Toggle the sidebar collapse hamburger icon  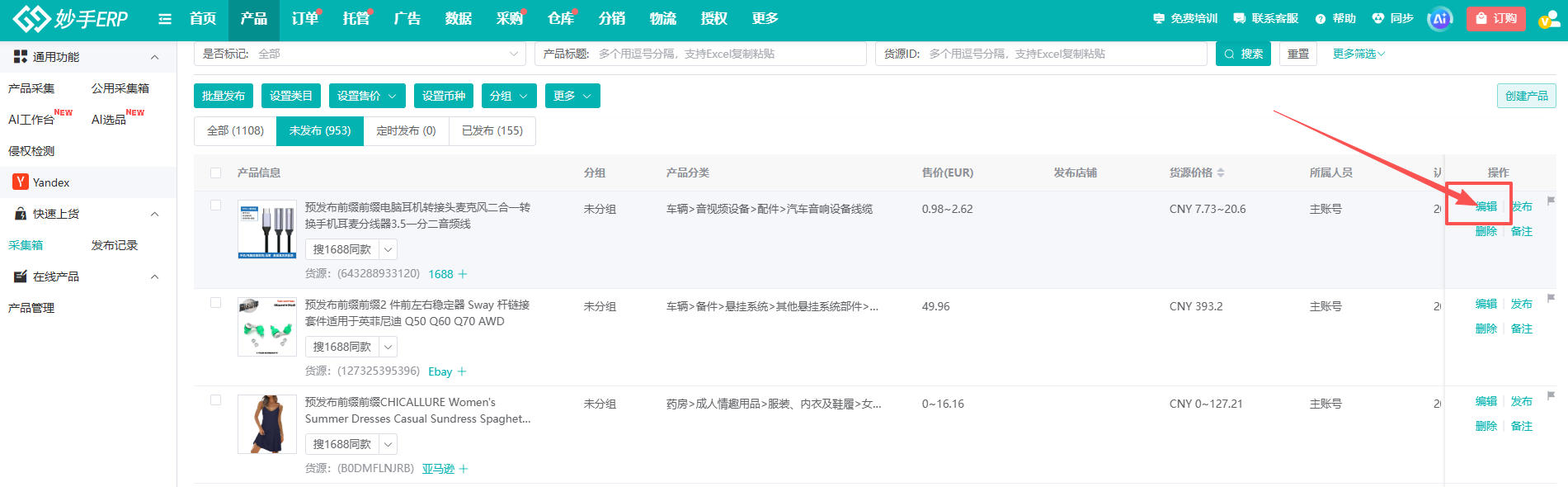click(x=165, y=19)
